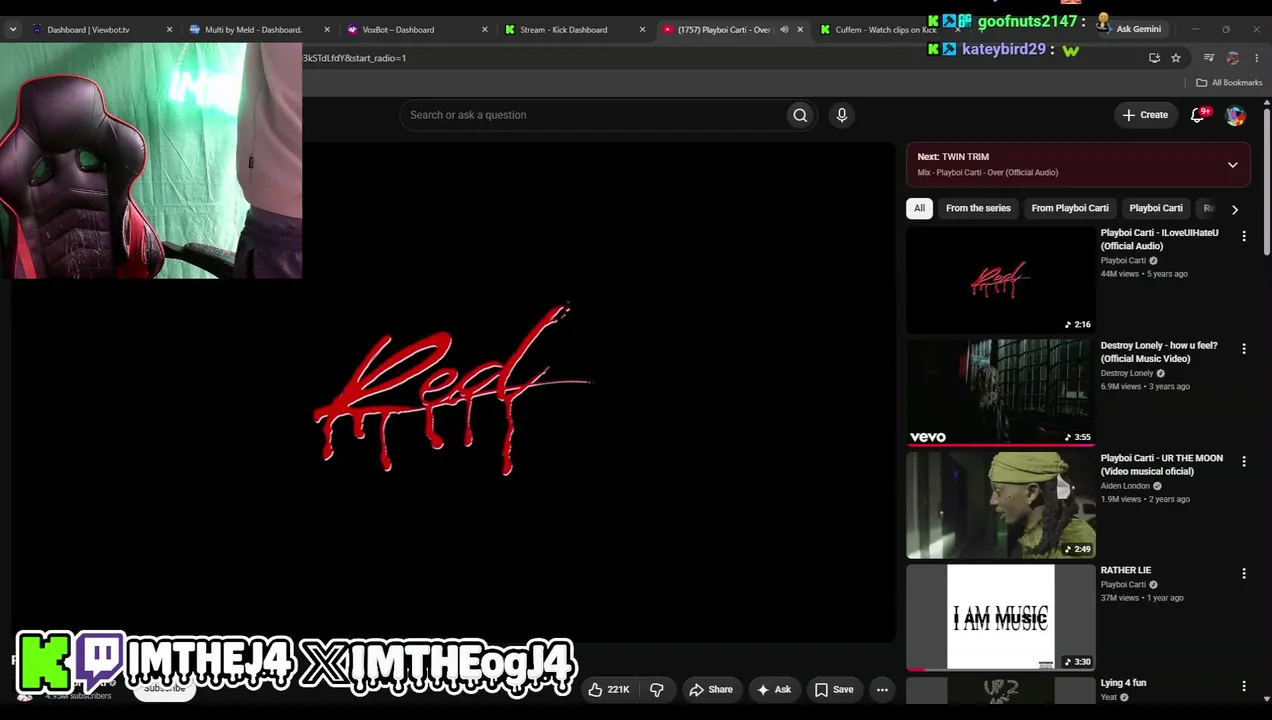Open more actions ellipsis below video
The width and height of the screenshot is (1272, 720).
(x=882, y=690)
